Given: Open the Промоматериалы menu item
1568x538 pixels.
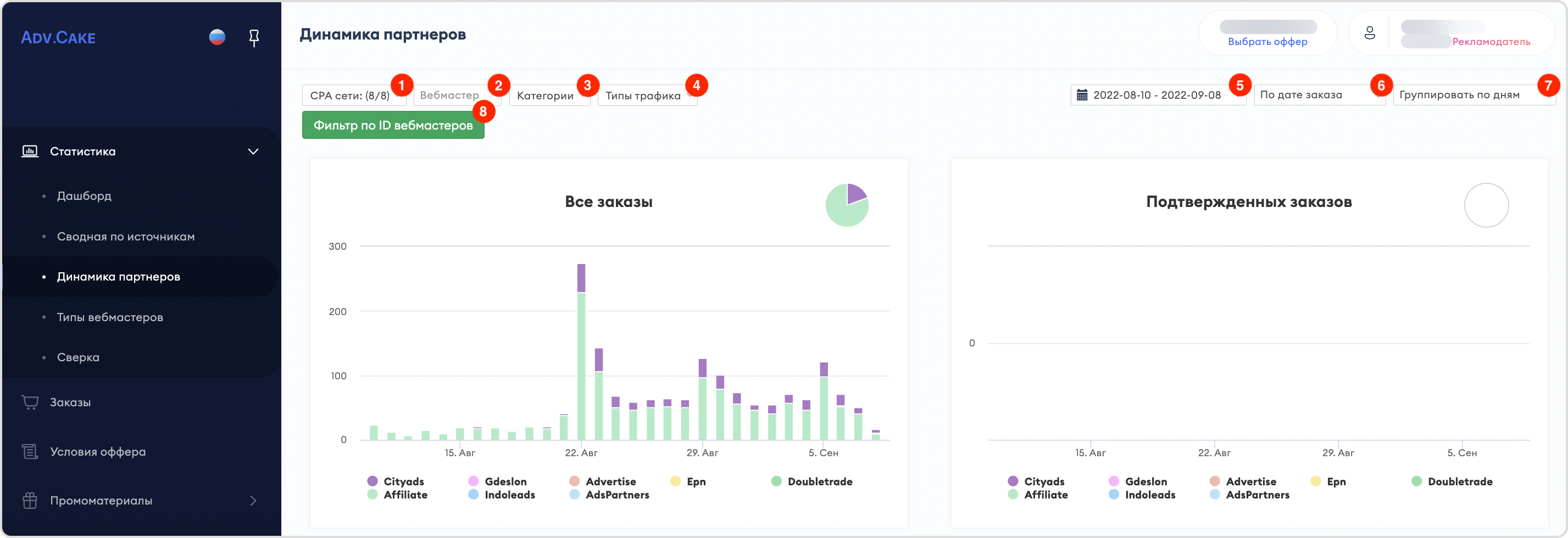Looking at the screenshot, I should (x=101, y=500).
